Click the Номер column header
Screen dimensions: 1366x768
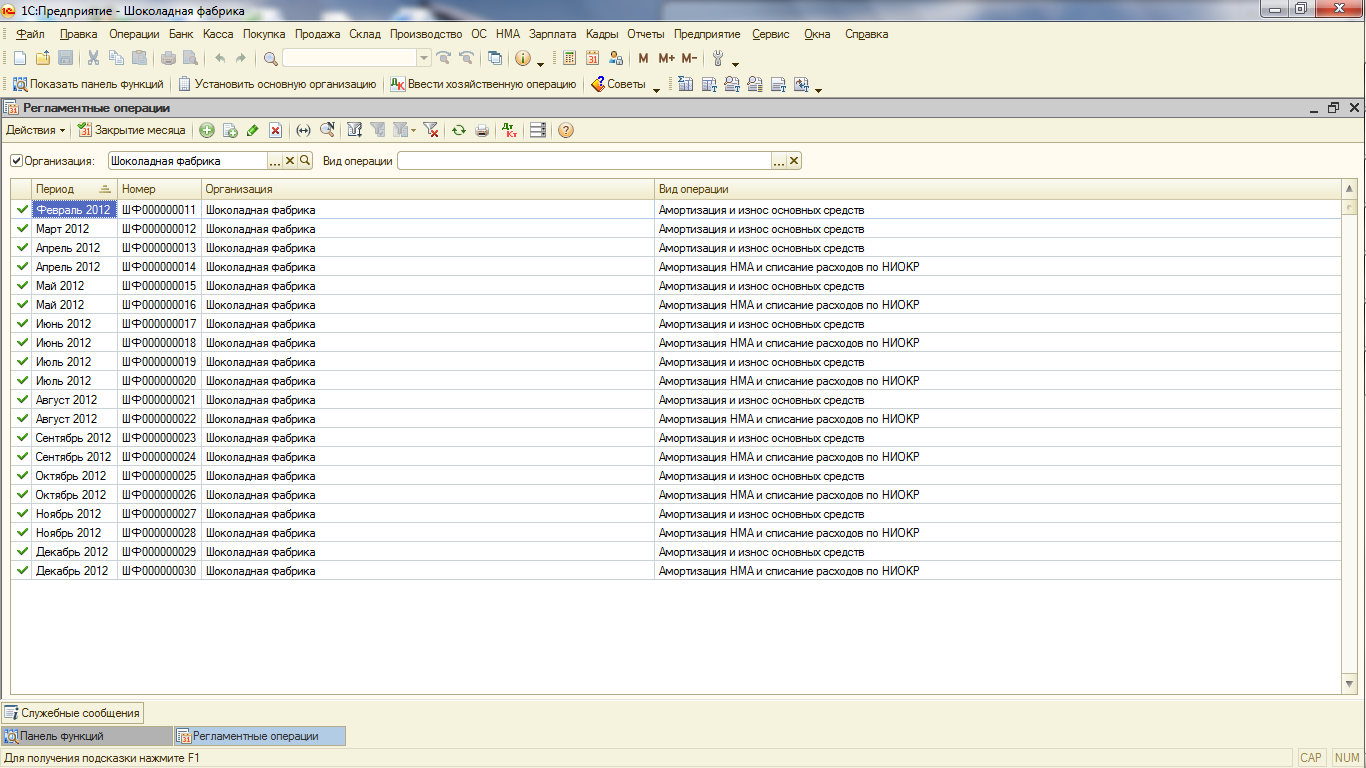(x=159, y=189)
